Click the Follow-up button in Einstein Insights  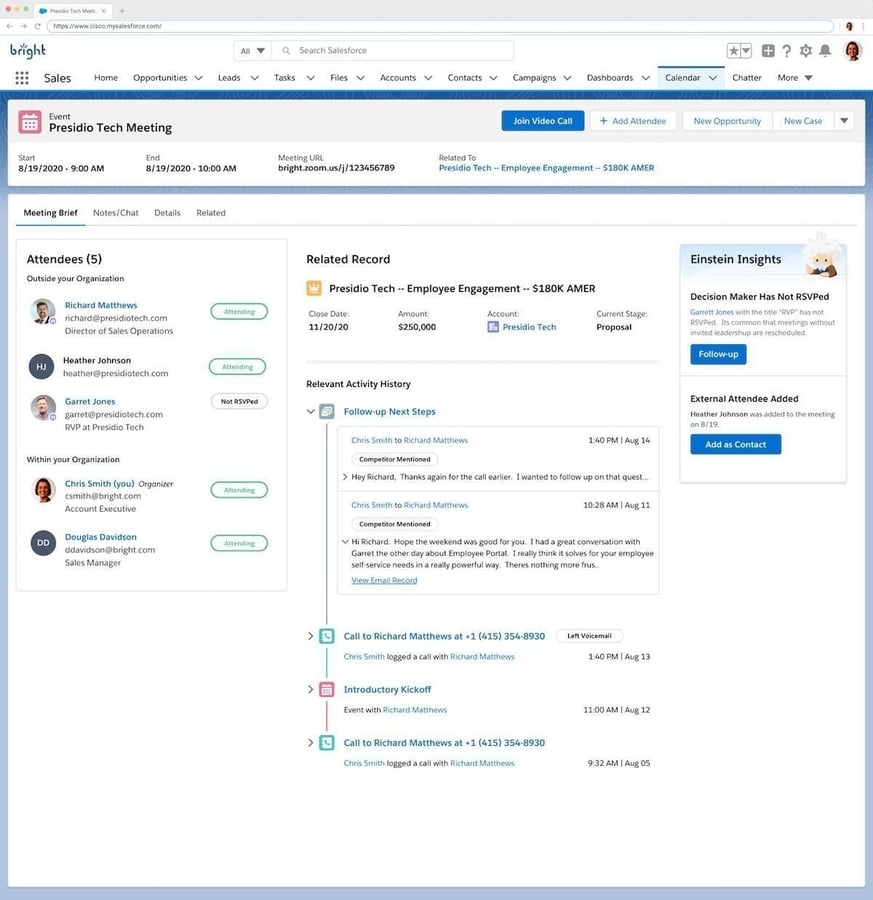click(x=718, y=354)
